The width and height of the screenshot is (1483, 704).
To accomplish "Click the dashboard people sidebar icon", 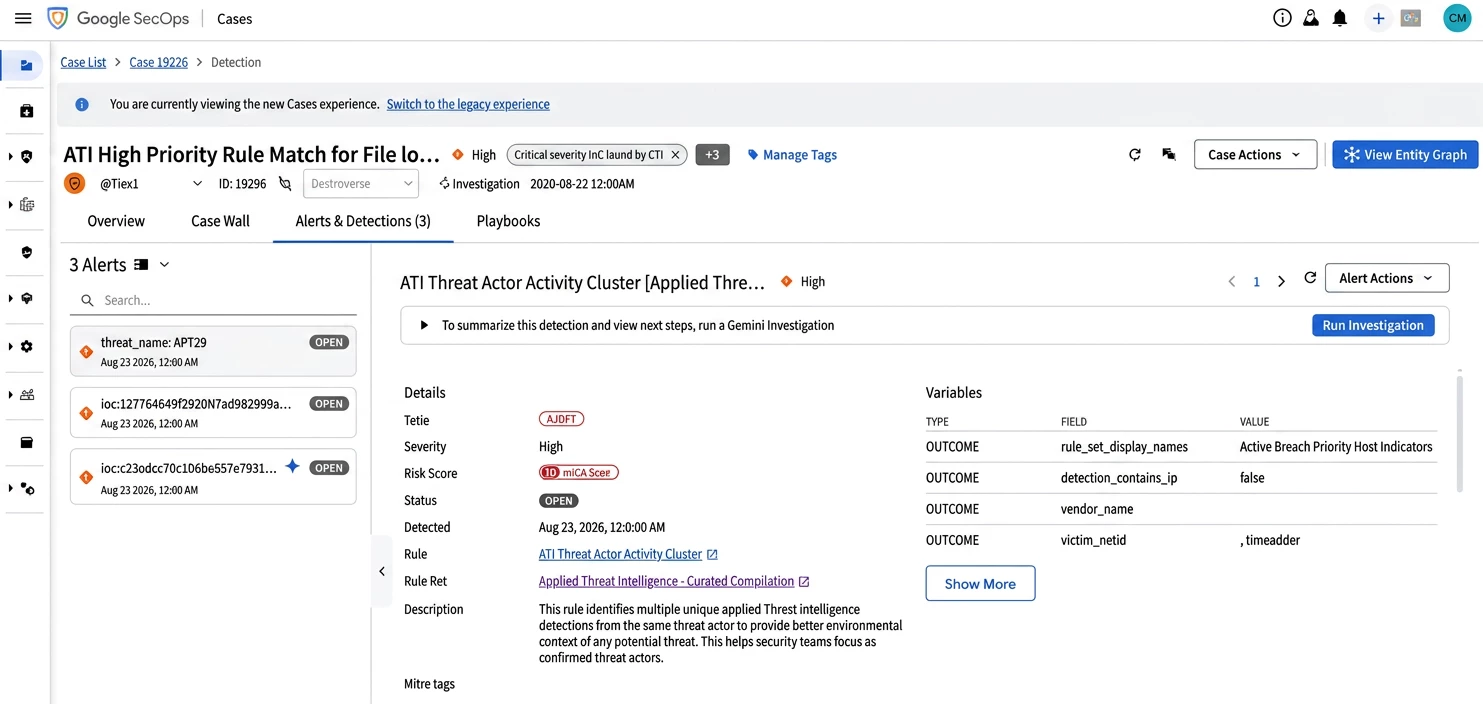I will [x=27, y=394].
